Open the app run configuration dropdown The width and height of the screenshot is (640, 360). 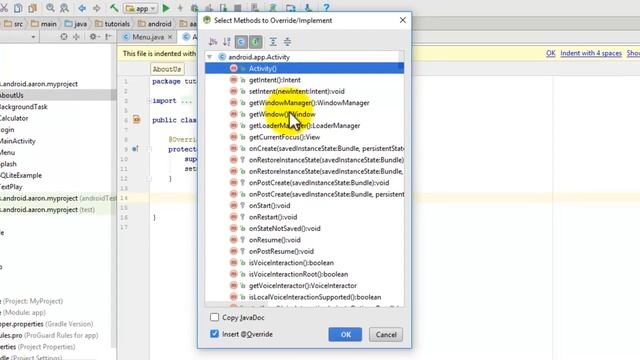pos(141,8)
